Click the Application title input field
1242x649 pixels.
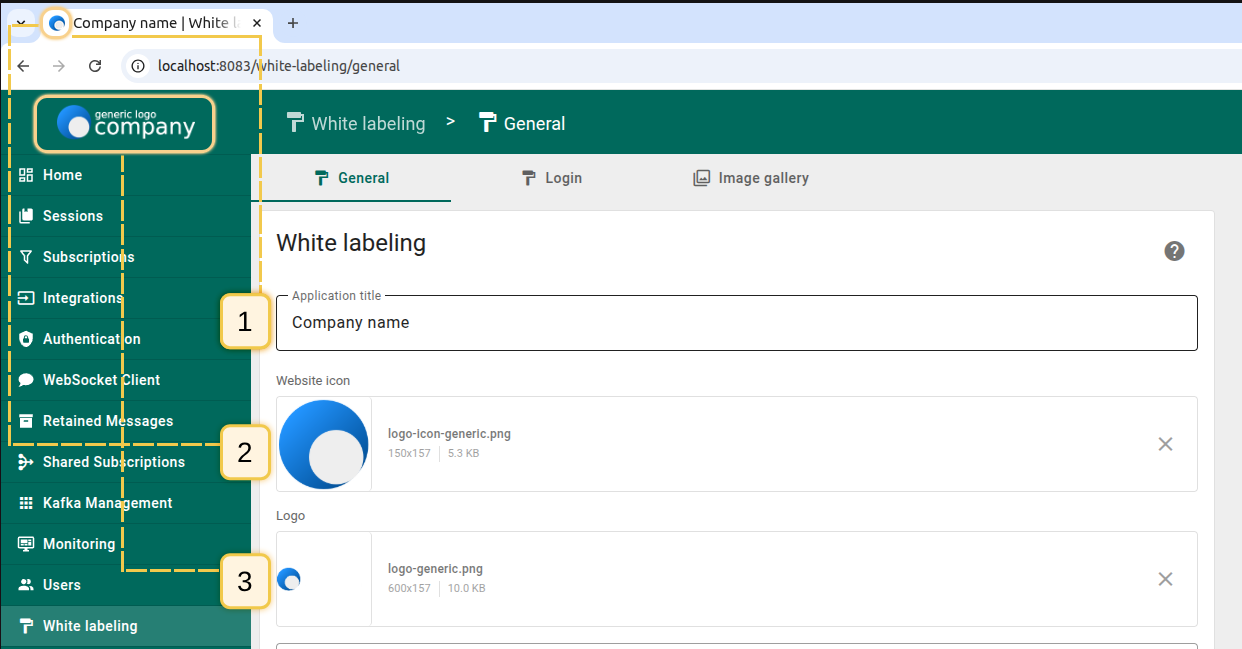coord(736,323)
